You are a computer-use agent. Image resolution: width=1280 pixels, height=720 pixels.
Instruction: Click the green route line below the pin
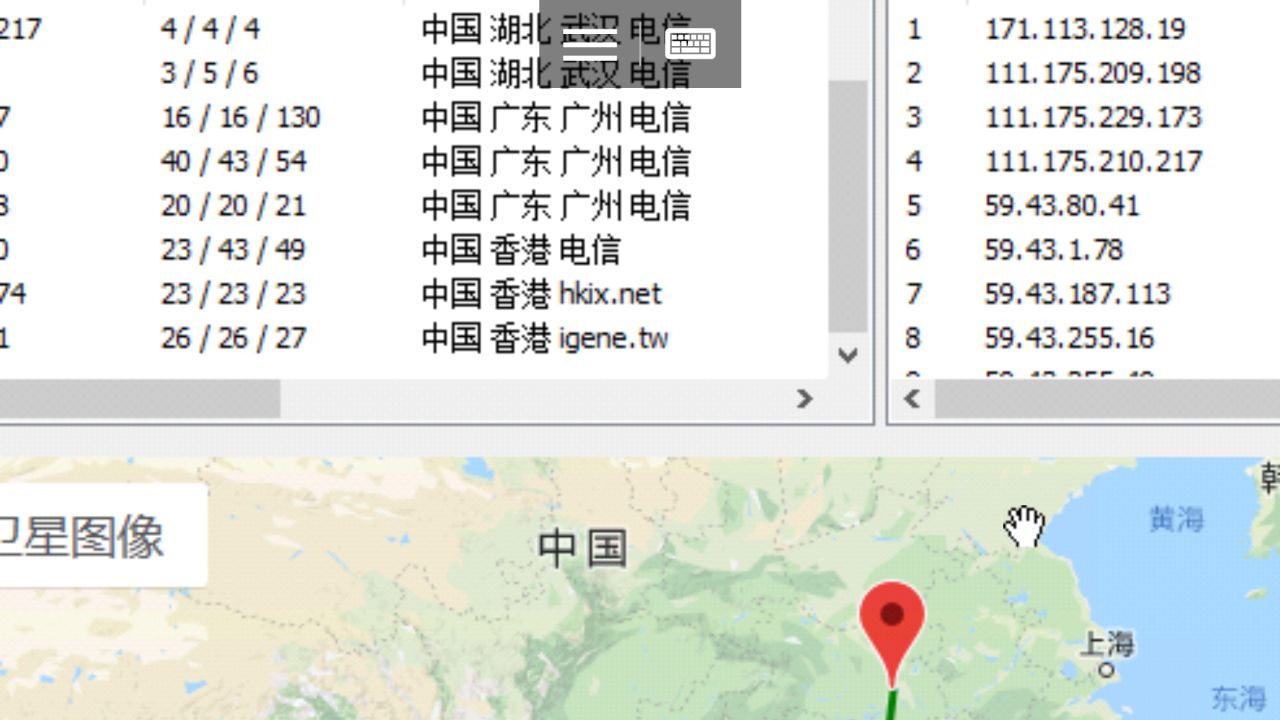point(892,704)
